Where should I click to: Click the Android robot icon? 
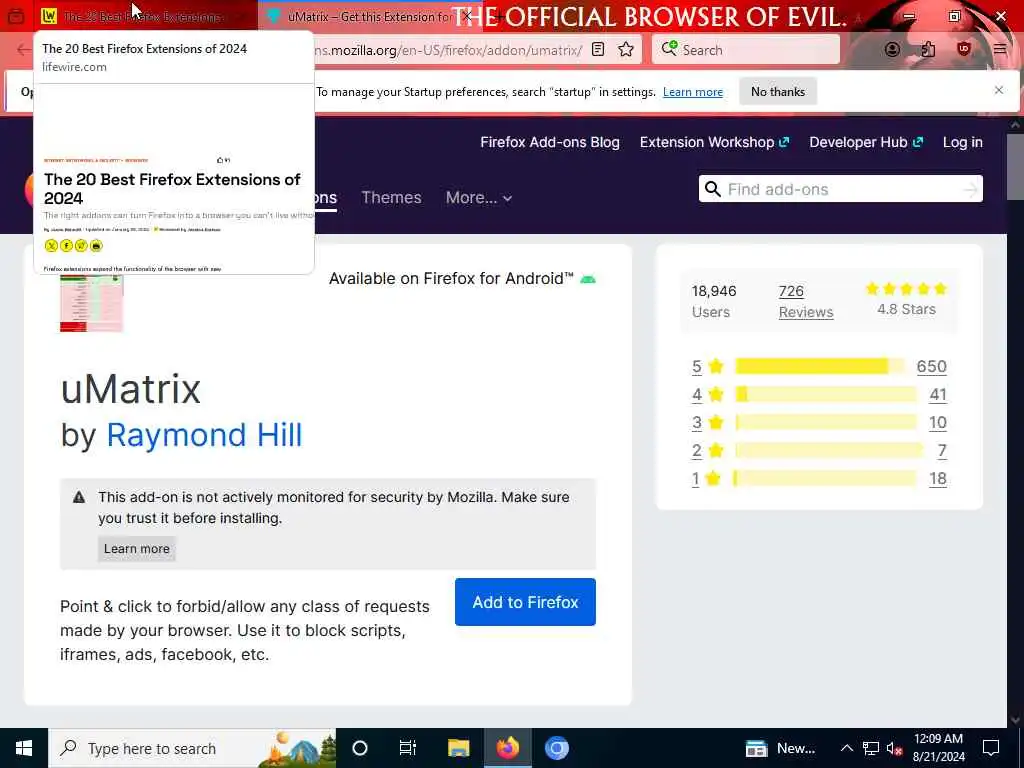tap(588, 279)
